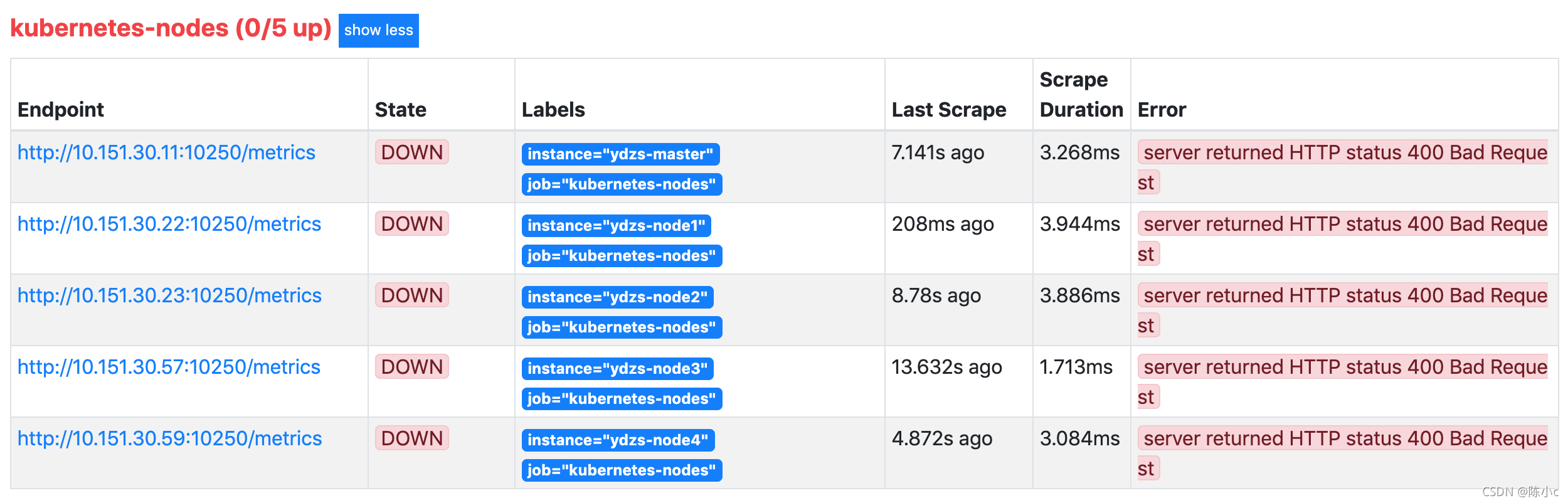Screen dimensions: 1568x503
Task: Click the Scrape Duration column header
Action: [x=1081, y=95]
